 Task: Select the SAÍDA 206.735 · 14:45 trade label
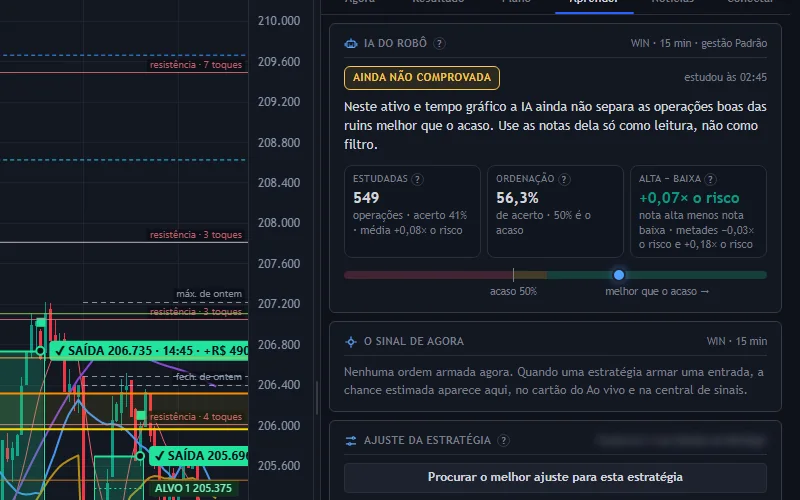(149, 351)
